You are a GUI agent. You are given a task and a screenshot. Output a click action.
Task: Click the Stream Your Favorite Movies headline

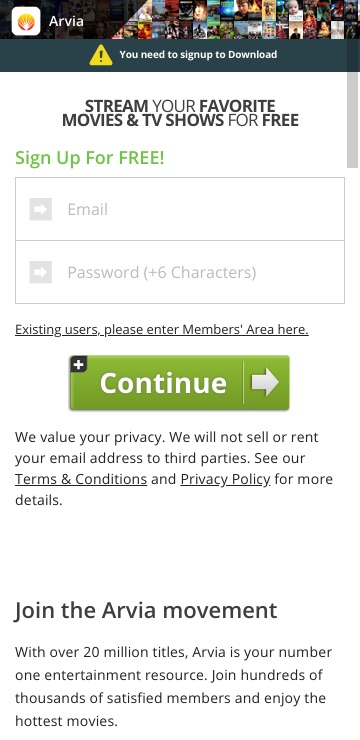point(180,113)
